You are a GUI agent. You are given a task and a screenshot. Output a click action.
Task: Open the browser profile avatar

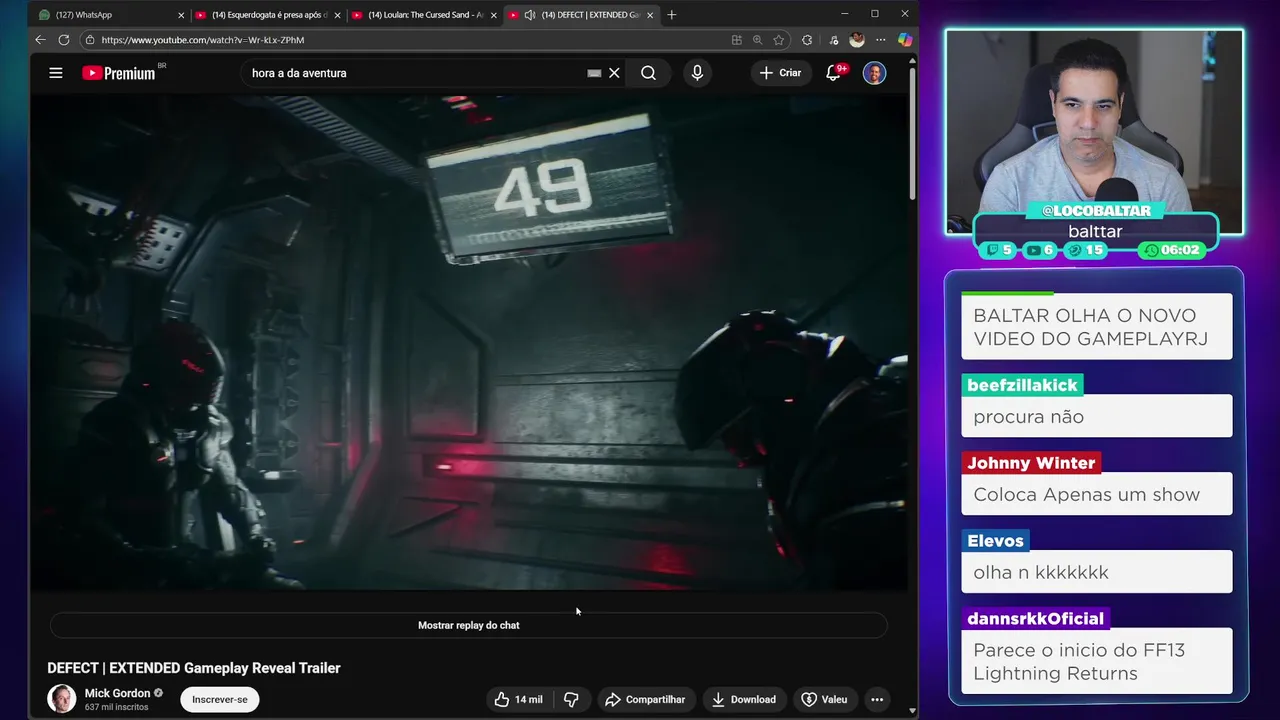[856, 40]
